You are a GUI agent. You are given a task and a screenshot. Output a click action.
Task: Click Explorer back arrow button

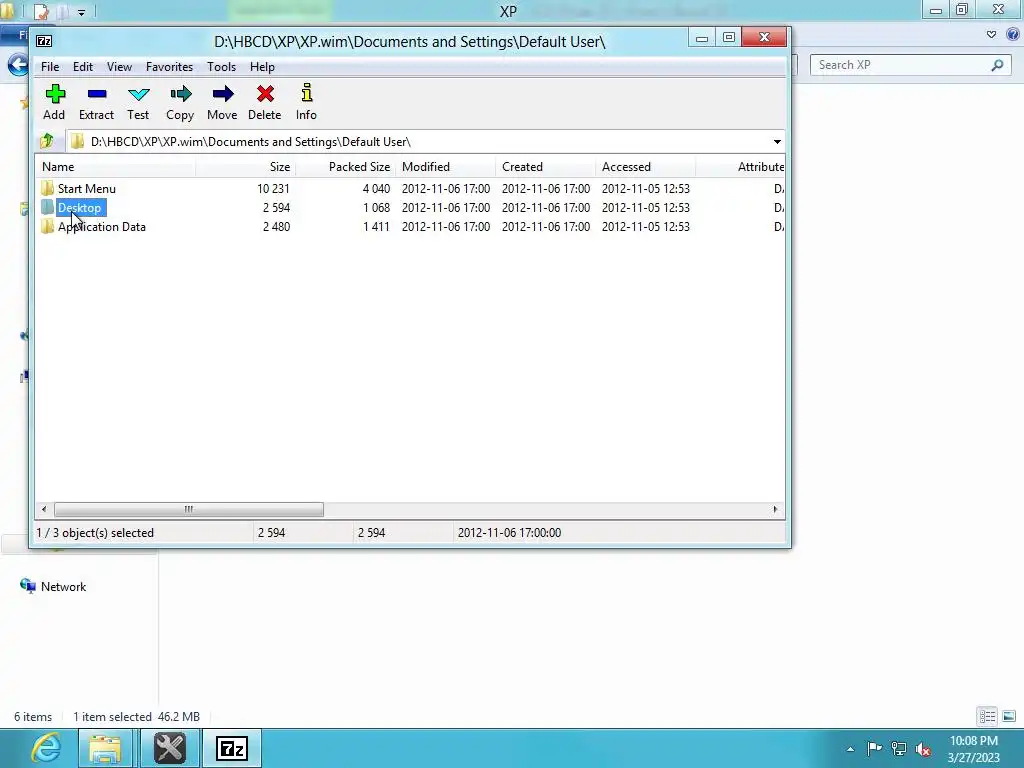18,65
